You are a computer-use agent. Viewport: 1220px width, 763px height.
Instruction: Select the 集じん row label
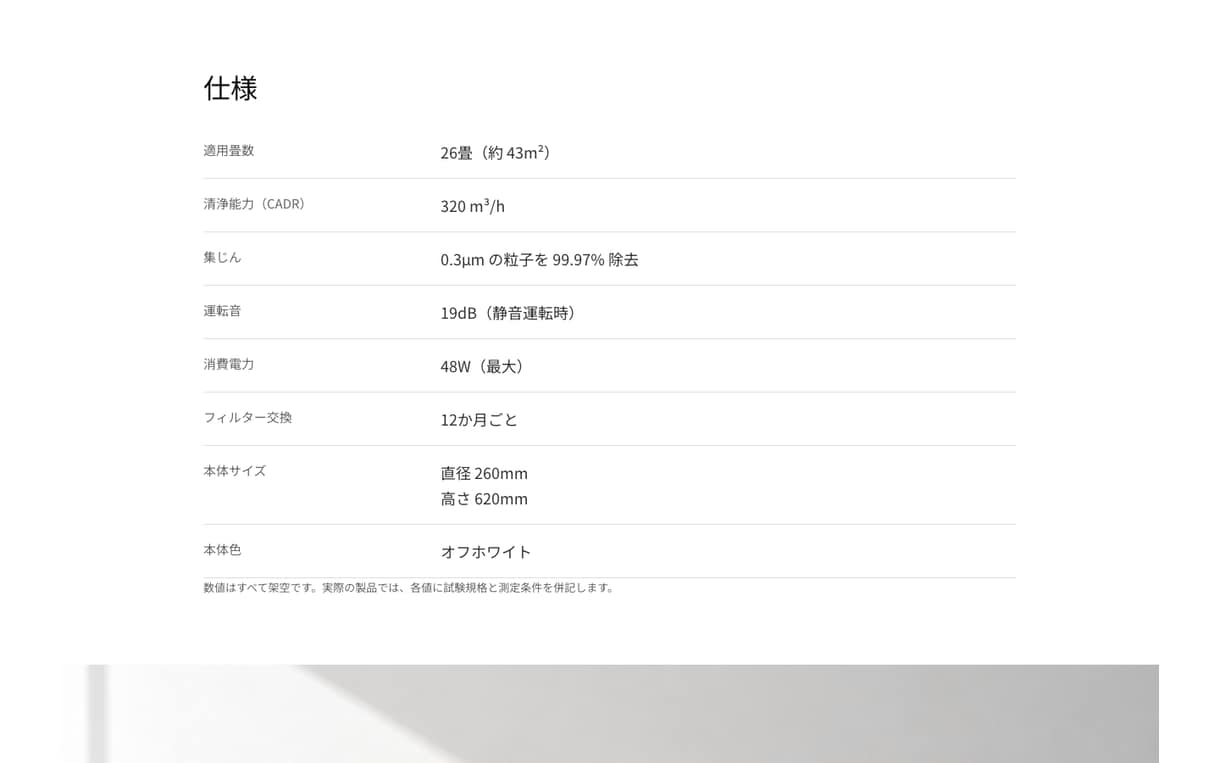pos(222,257)
